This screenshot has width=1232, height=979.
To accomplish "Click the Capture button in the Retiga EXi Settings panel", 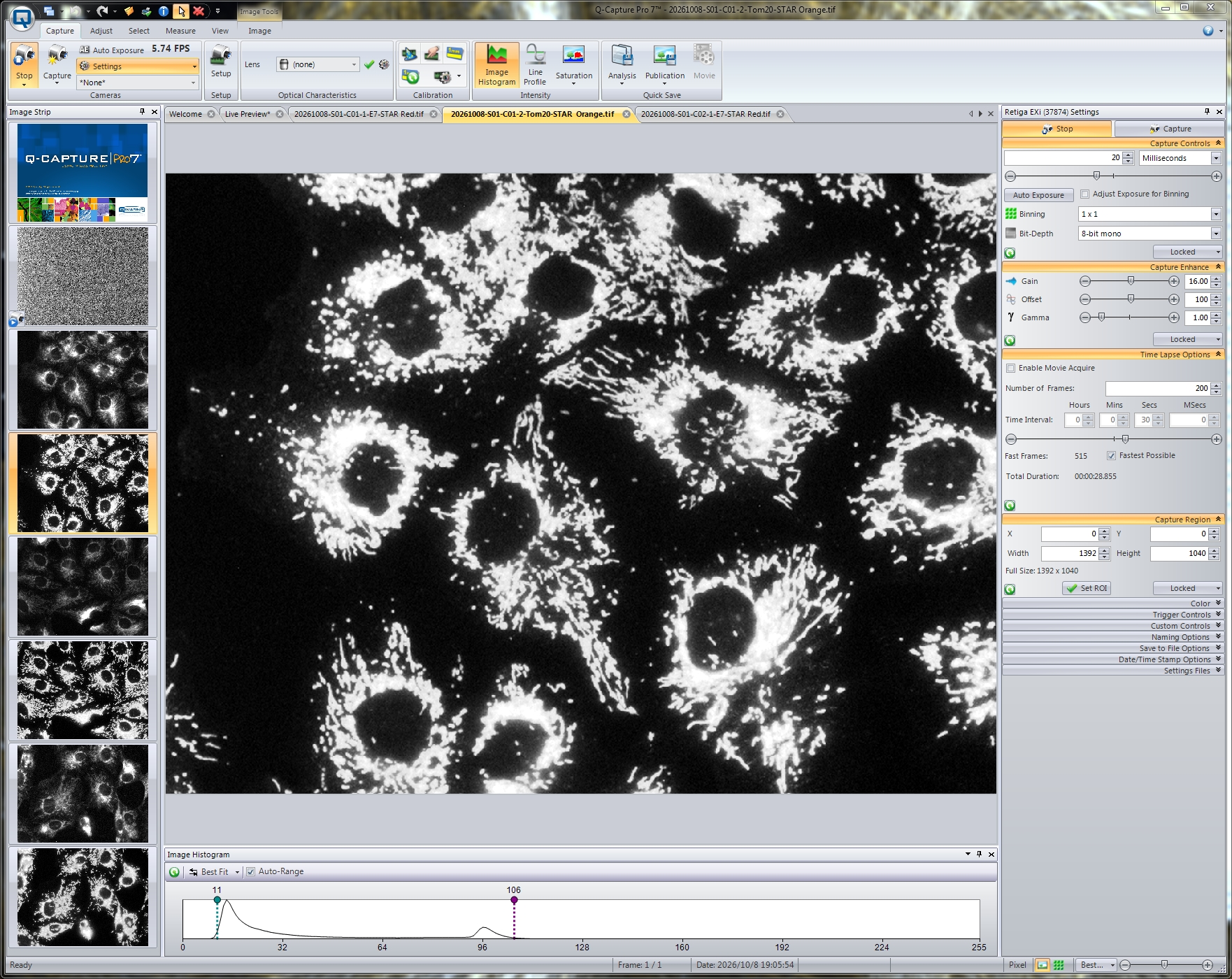I will pos(1169,129).
